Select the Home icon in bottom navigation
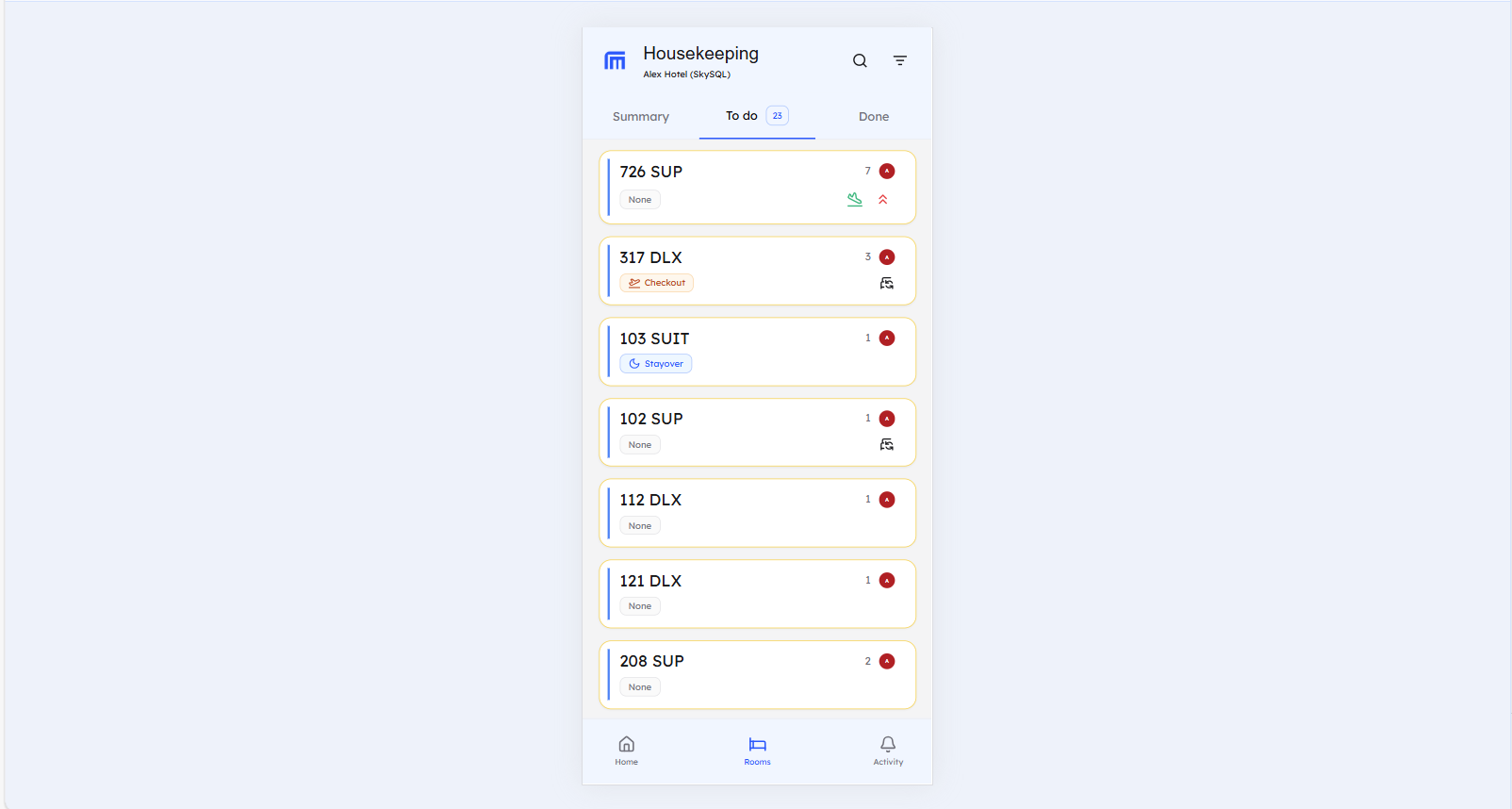 [626, 750]
